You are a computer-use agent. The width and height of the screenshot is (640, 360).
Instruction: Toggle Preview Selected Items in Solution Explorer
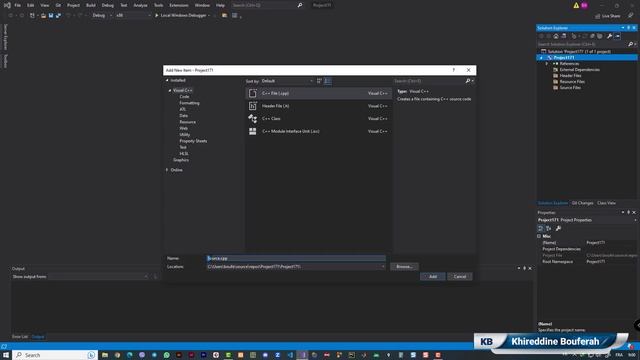[617, 36]
